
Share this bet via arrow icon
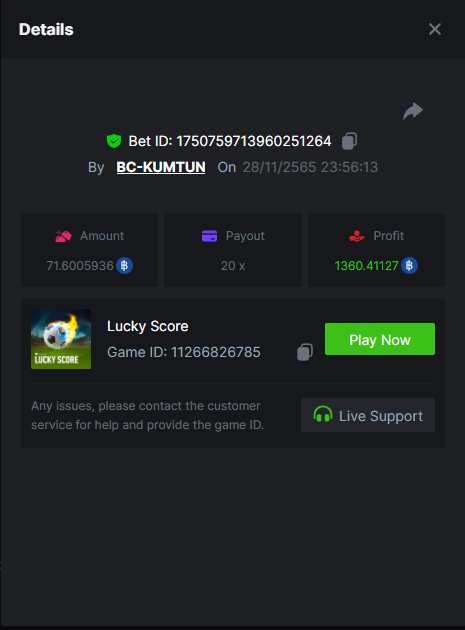[x=413, y=111]
